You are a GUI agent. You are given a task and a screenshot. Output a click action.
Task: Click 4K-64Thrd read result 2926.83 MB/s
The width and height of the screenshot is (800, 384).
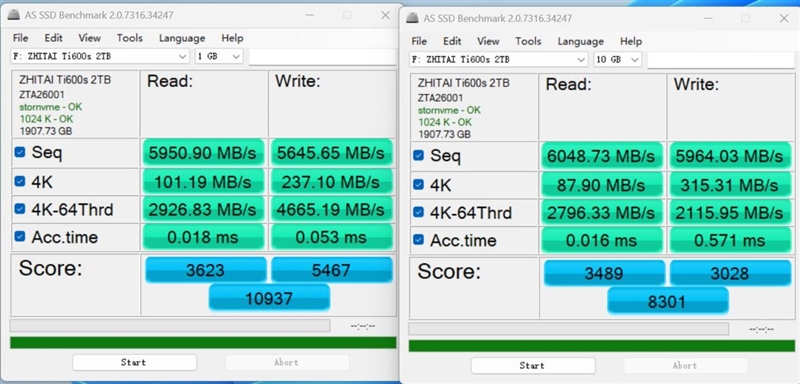(204, 209)
